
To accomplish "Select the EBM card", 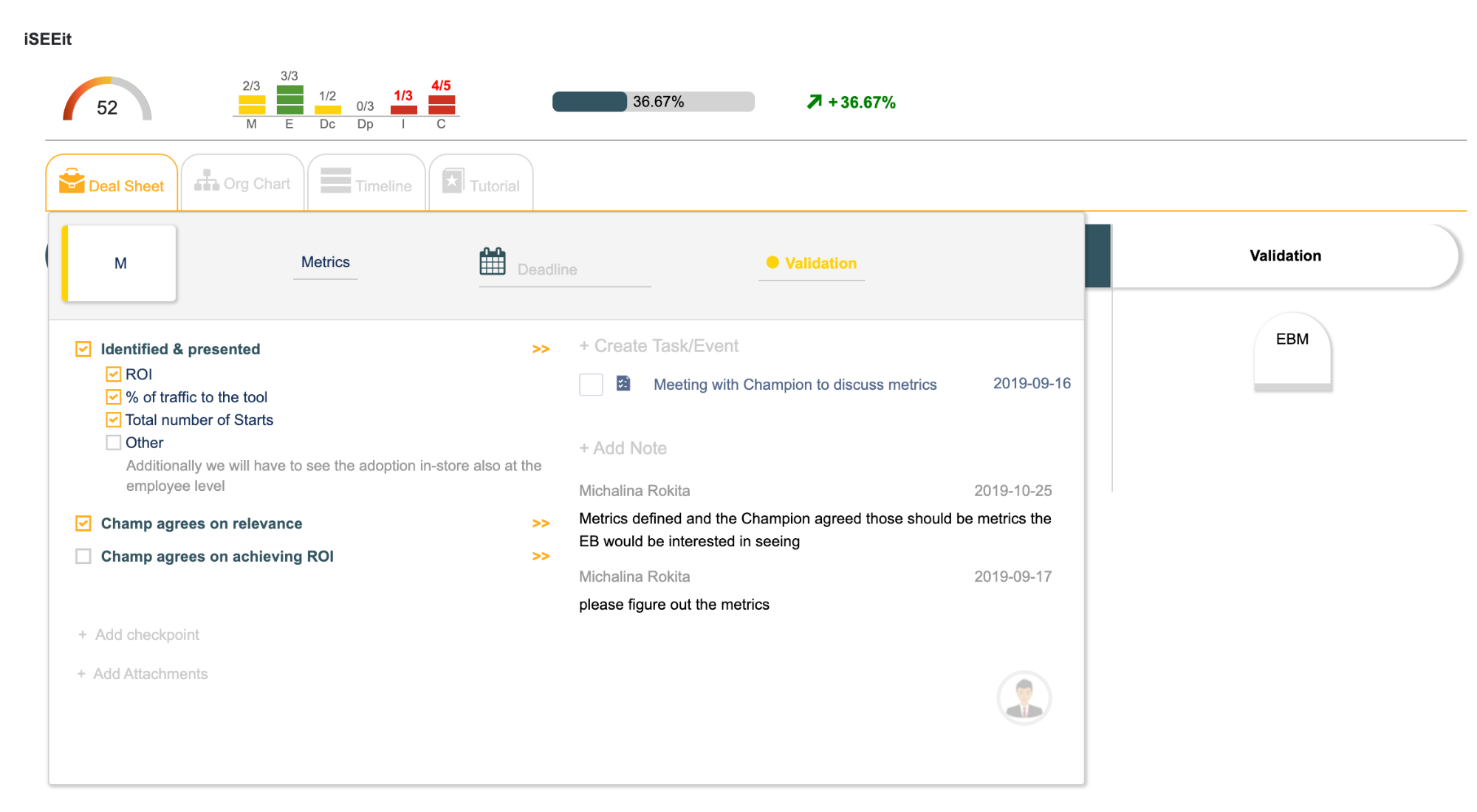I will (x=1292, y=351).
